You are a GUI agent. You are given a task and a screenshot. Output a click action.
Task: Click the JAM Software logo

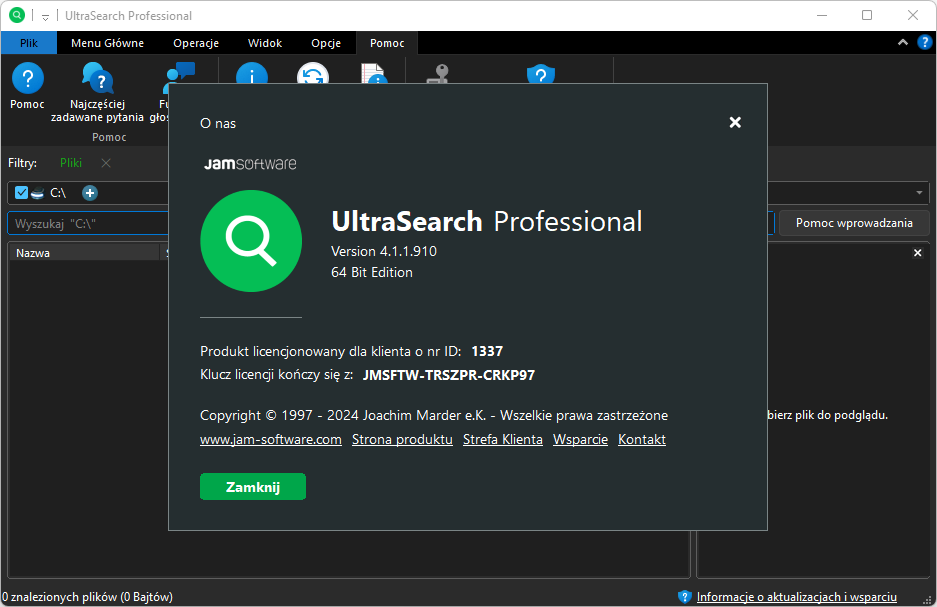tap(250, 164)
